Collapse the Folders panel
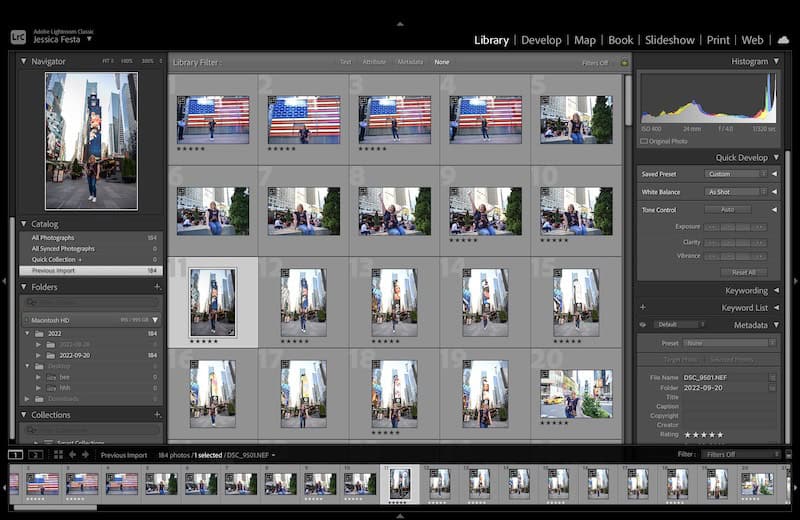The height and width of the screenshot is (520, 800). (23, 287)
